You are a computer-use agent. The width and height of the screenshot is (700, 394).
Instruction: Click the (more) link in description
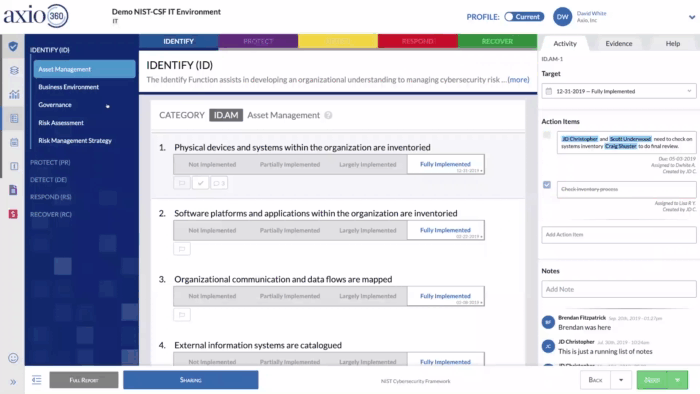tap(518, 79)
